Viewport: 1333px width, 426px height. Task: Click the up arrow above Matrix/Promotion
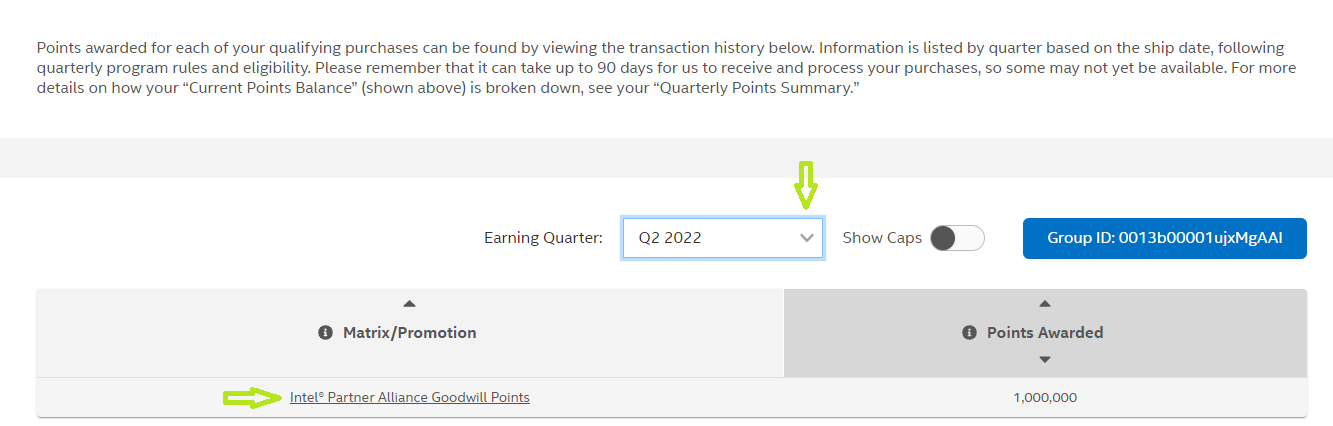409,304
